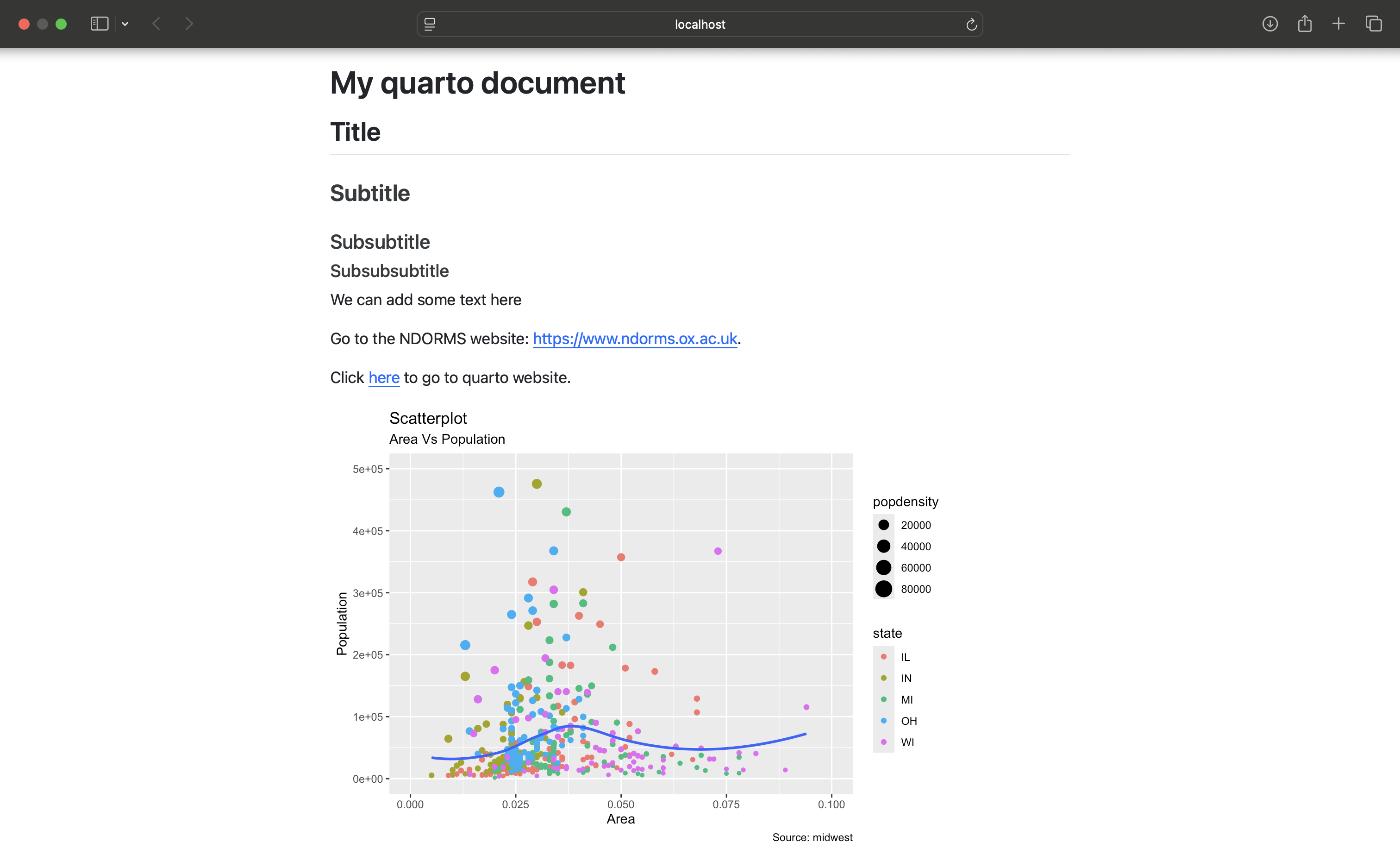Select the 80000 popdensity legend entry

tap(916, 589)
